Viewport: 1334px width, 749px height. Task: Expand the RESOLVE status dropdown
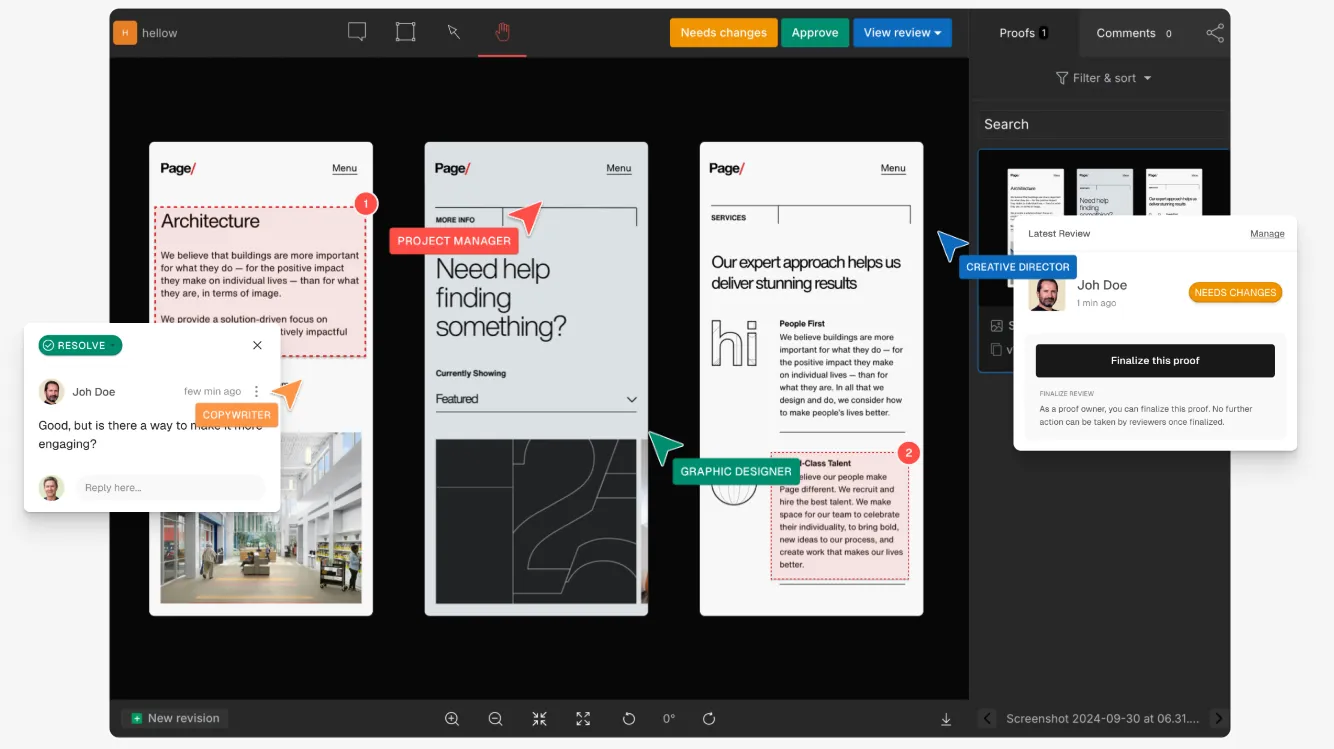pos(80,345)
